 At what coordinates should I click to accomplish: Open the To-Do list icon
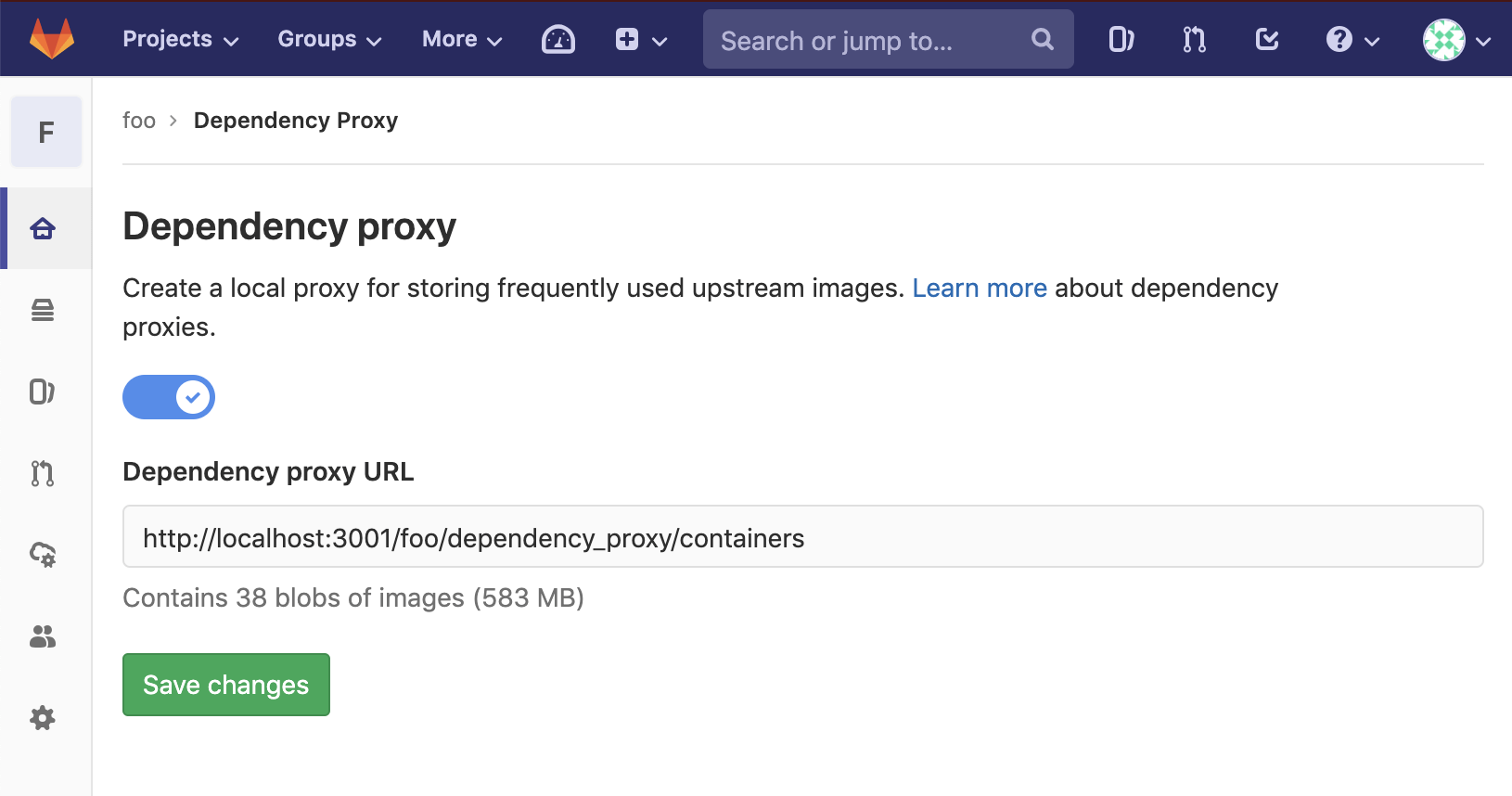pos(1266,39)
